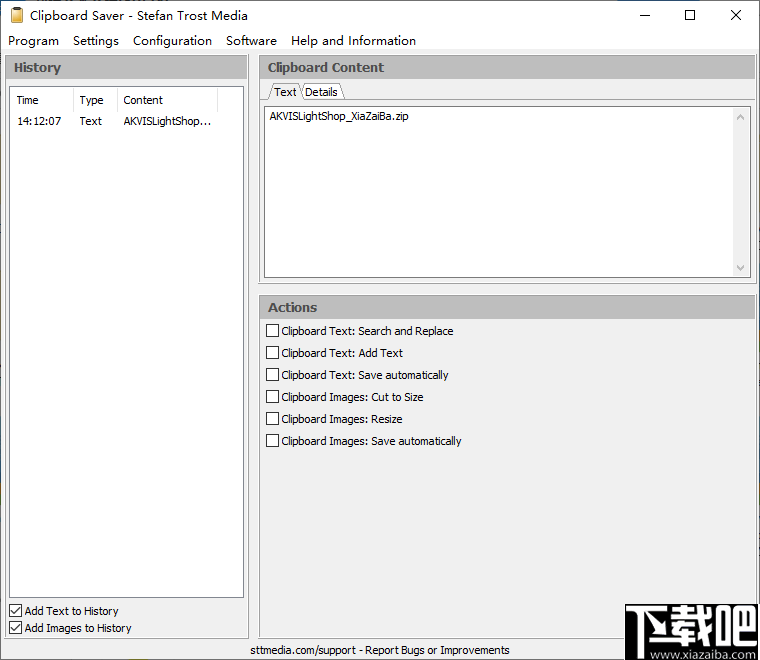Sort history by Content column header
760x660 pixels.
click(x=168, y=100)
